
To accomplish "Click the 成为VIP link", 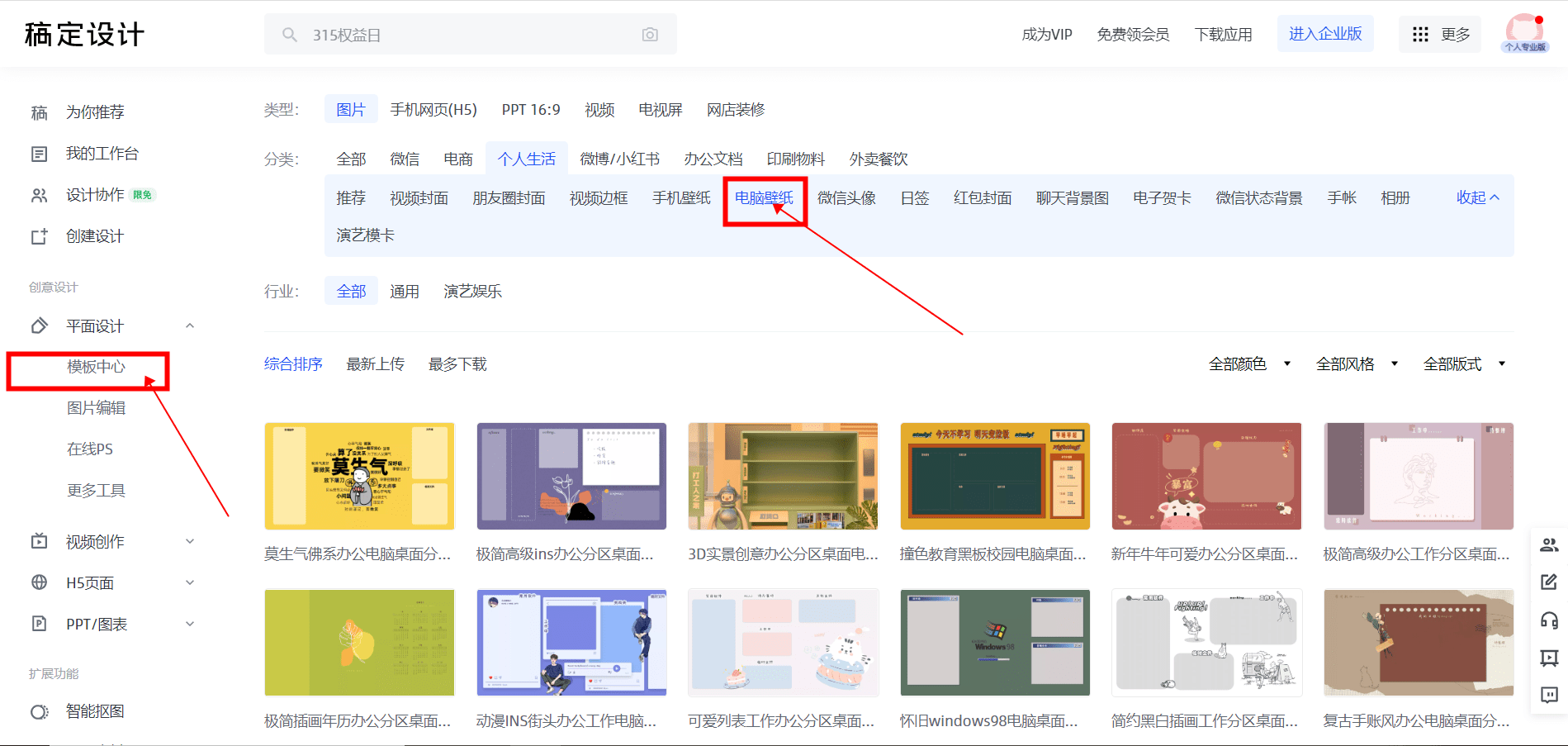I will (x=1047, y=35).
